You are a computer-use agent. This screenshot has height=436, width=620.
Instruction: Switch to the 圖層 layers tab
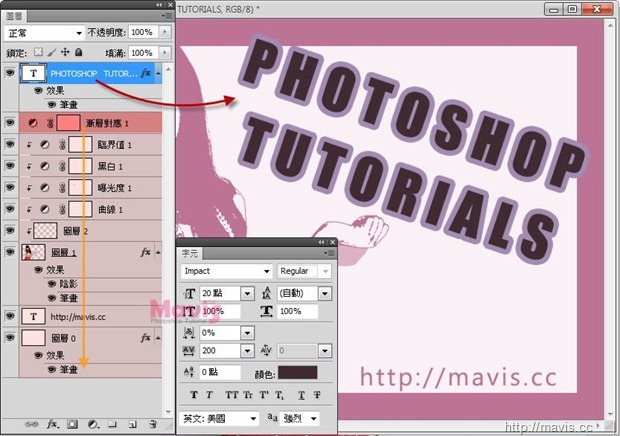pos(15,16)
